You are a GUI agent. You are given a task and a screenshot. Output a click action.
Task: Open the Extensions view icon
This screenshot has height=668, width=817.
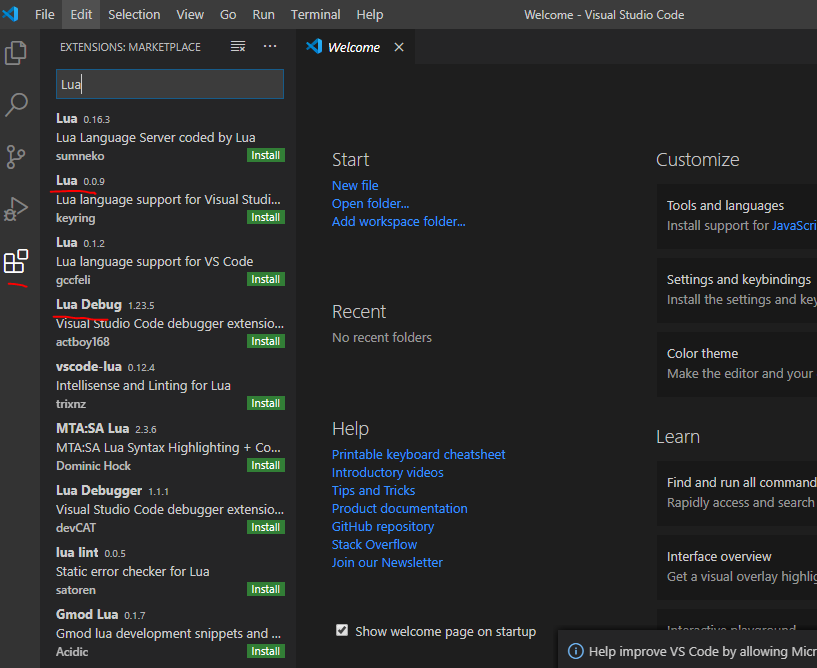[16, 261]
